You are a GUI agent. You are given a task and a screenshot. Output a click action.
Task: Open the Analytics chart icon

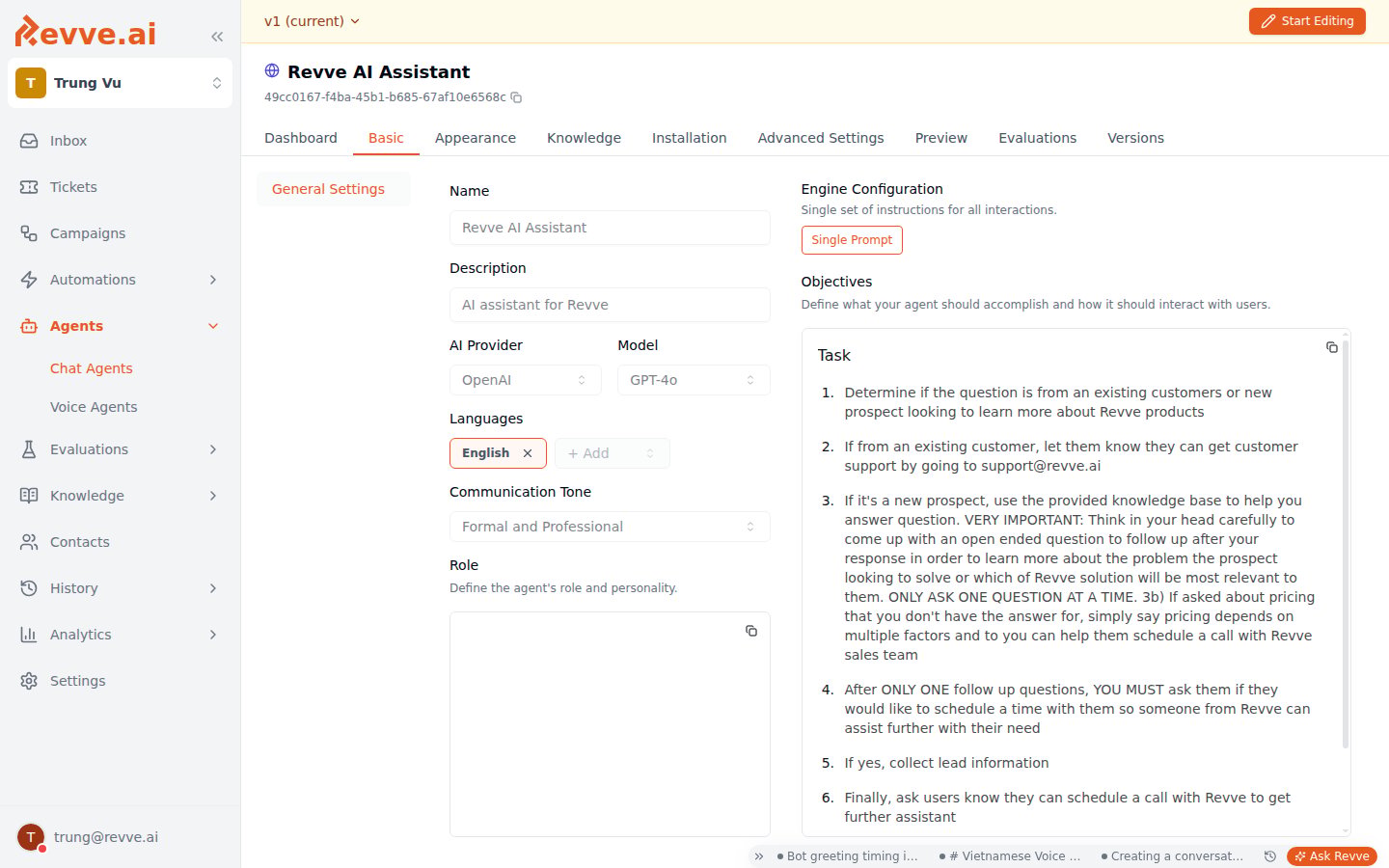[29, 635]
